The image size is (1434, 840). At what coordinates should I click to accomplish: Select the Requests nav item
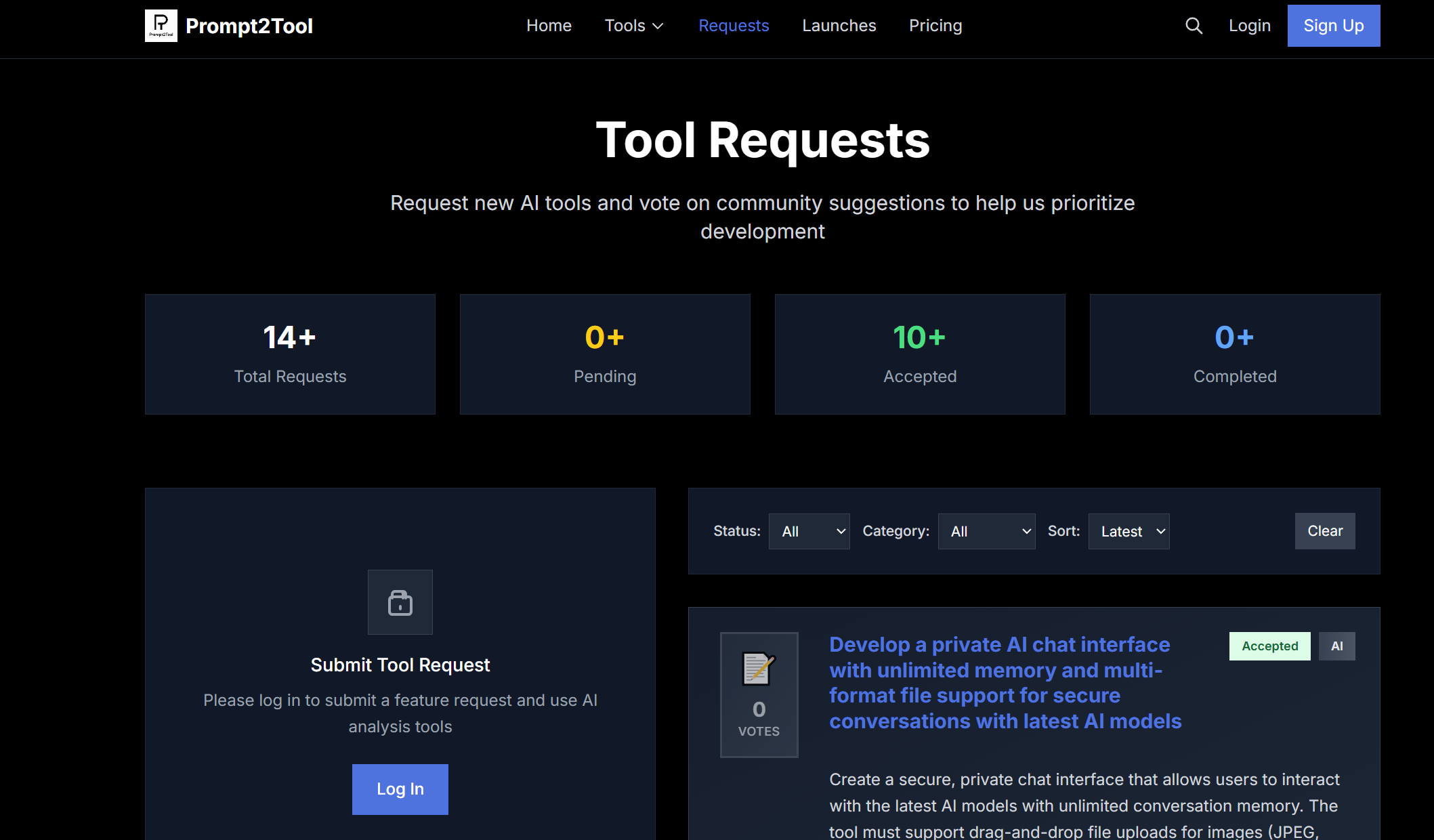734,26
